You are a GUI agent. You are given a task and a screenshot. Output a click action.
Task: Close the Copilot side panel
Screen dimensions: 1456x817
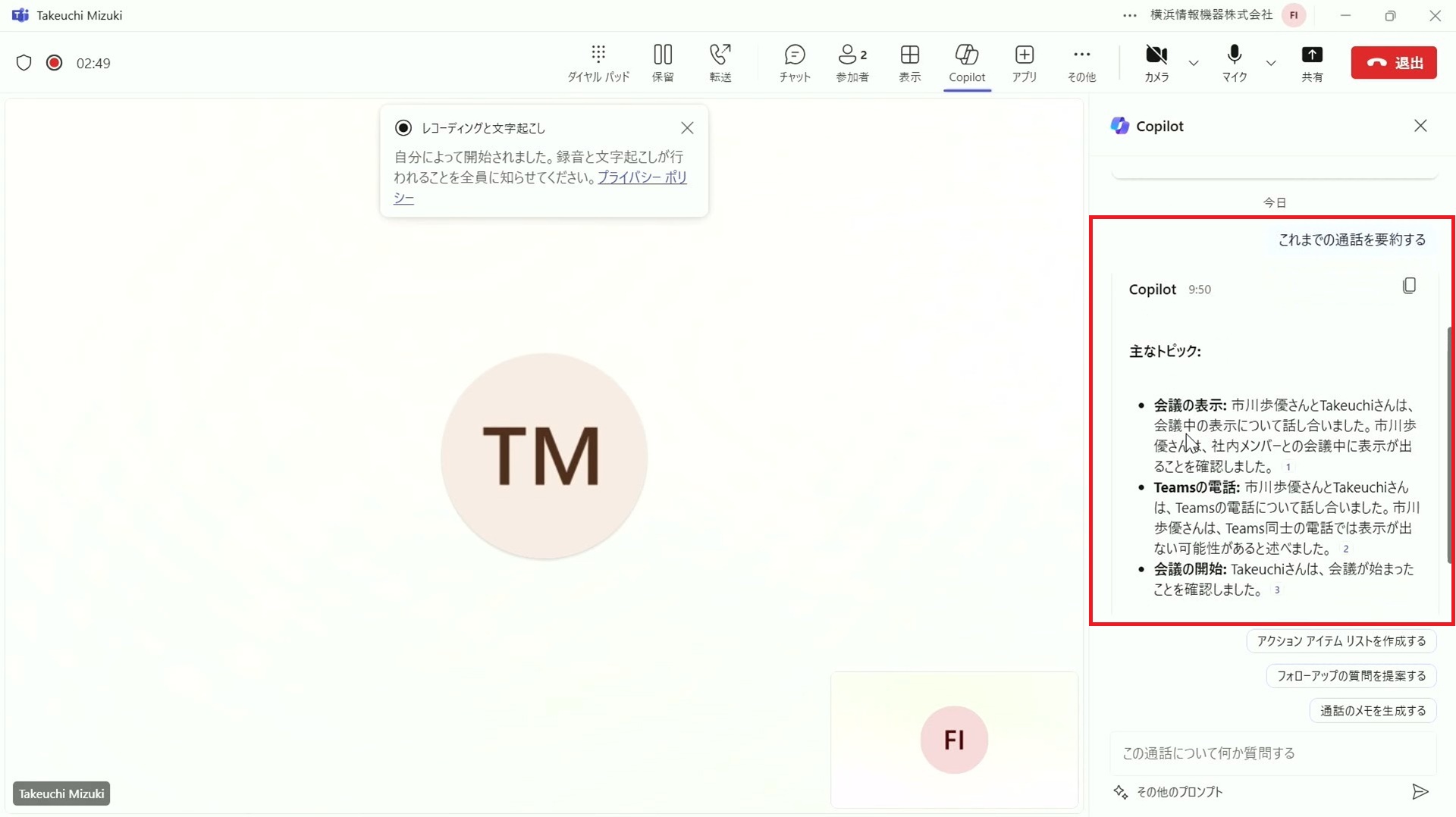click(x=1420, y=126)
